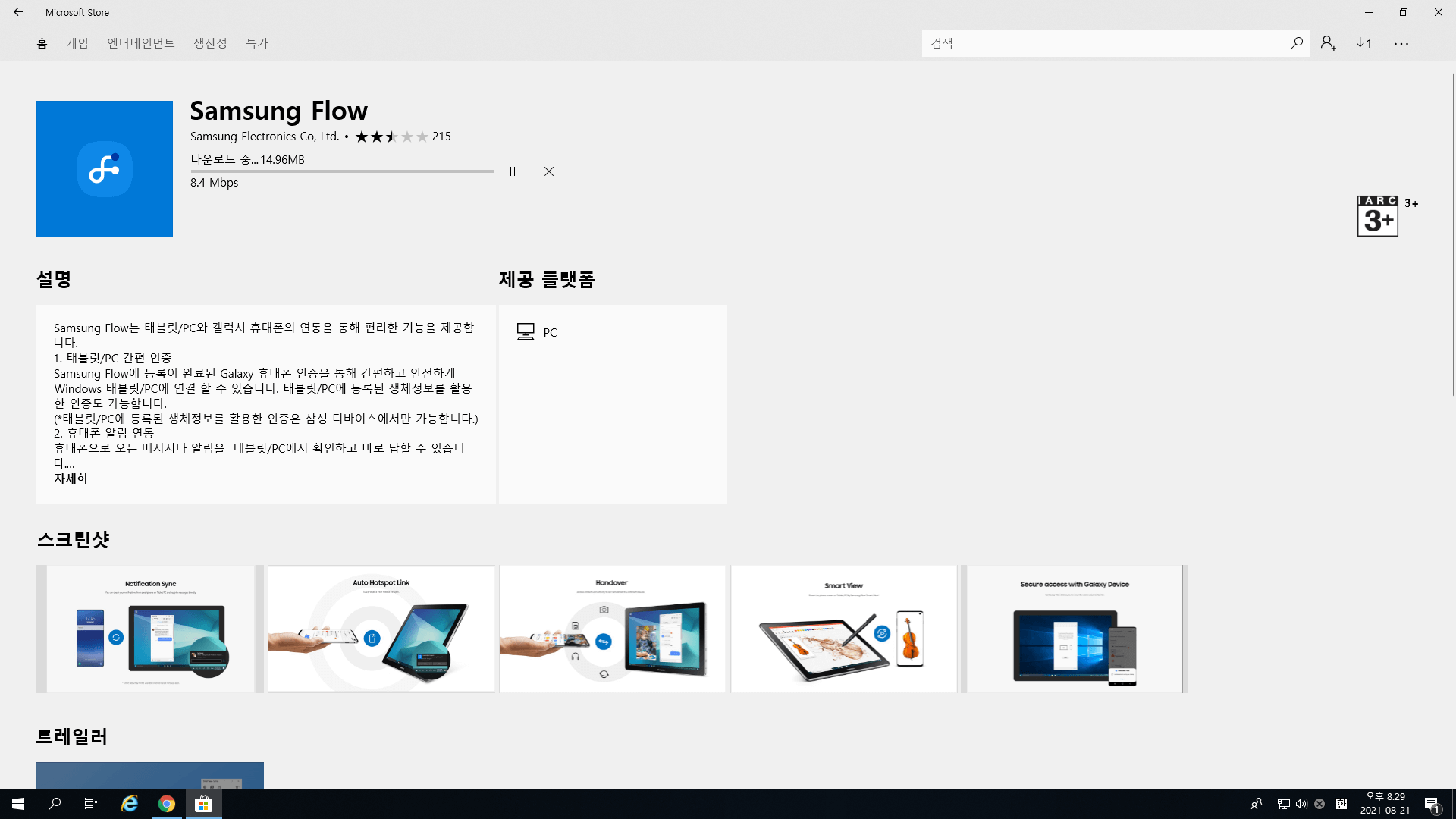1456x819 pixels.
Task: Open the Smart View screenshot
Action: pos(844,629)
